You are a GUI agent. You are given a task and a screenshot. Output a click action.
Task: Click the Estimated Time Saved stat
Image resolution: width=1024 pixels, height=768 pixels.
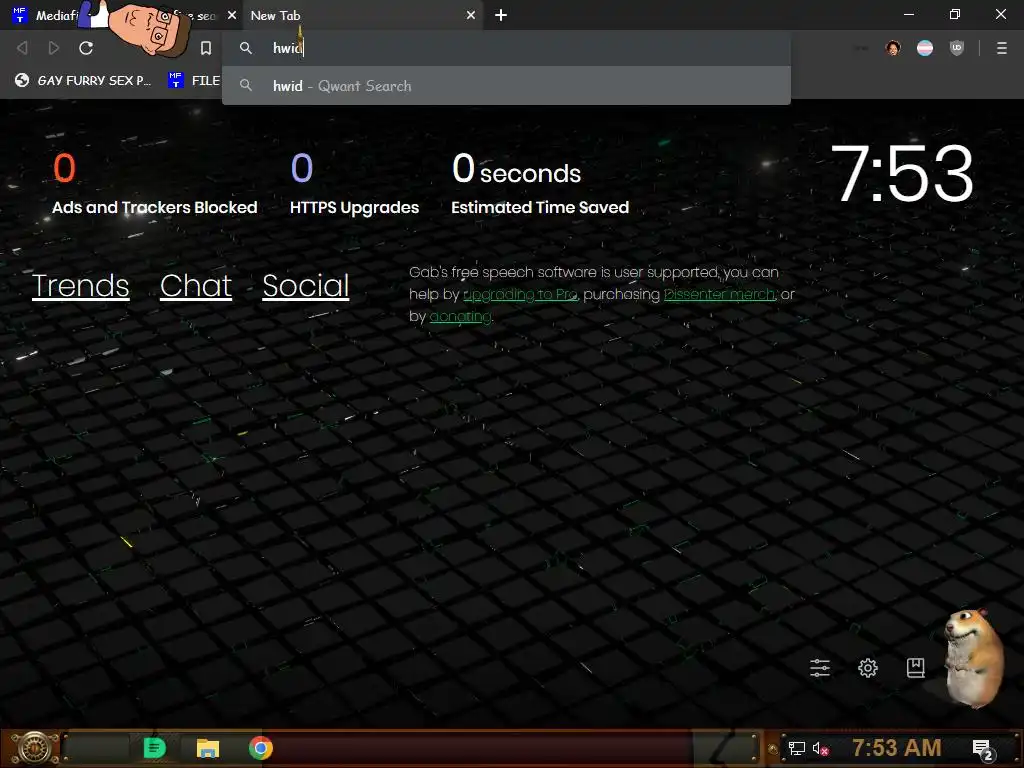(x=540, y=183)
